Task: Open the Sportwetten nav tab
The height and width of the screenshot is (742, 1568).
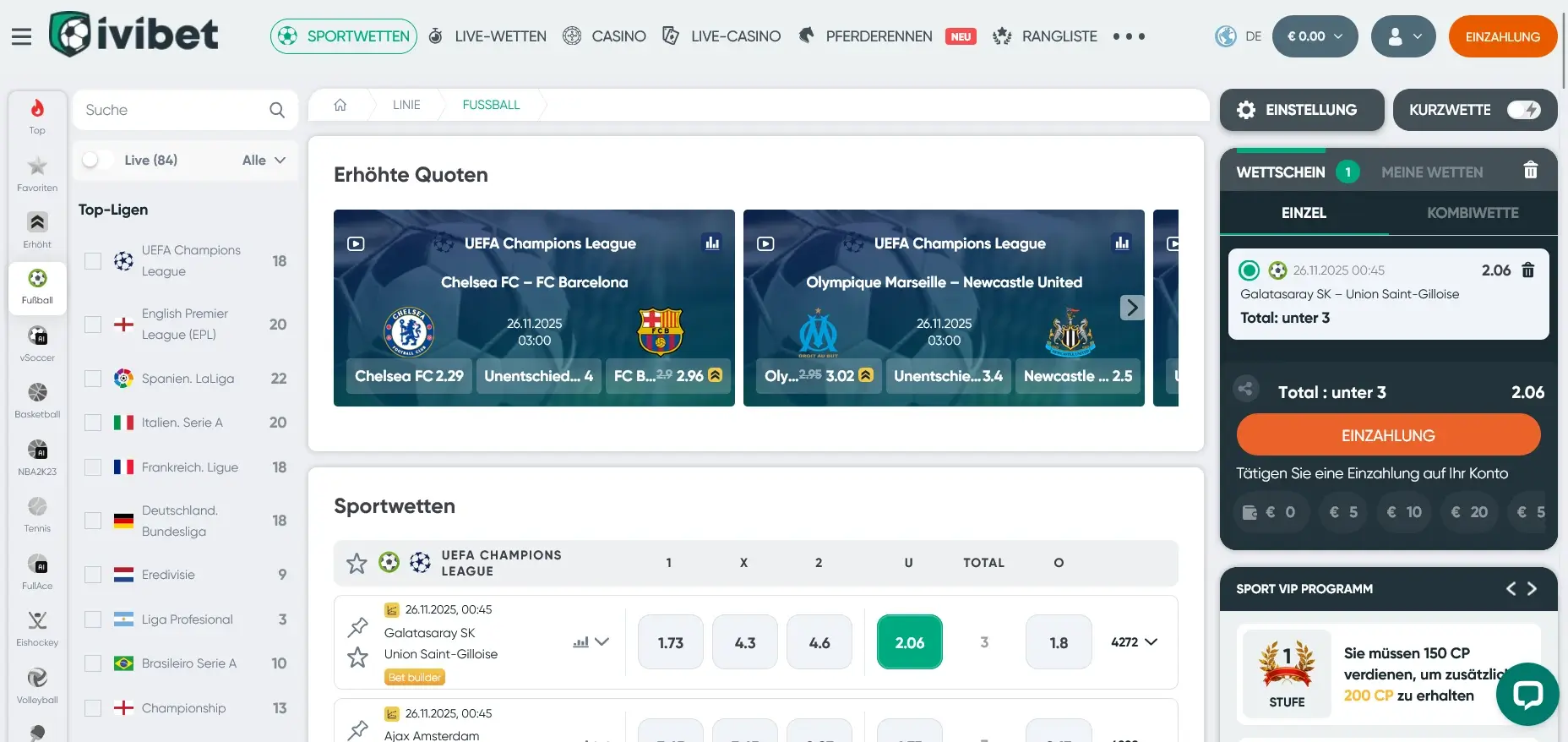Action: (344, 36)
